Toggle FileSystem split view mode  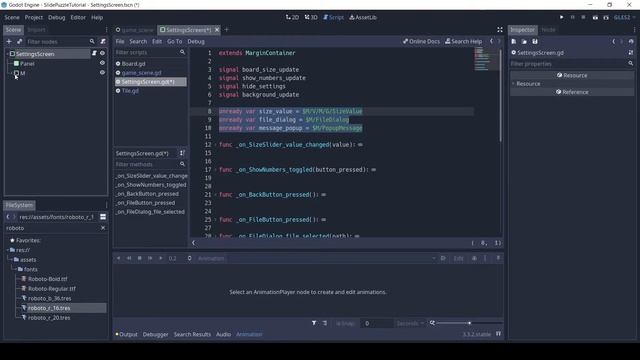[103, 217]
